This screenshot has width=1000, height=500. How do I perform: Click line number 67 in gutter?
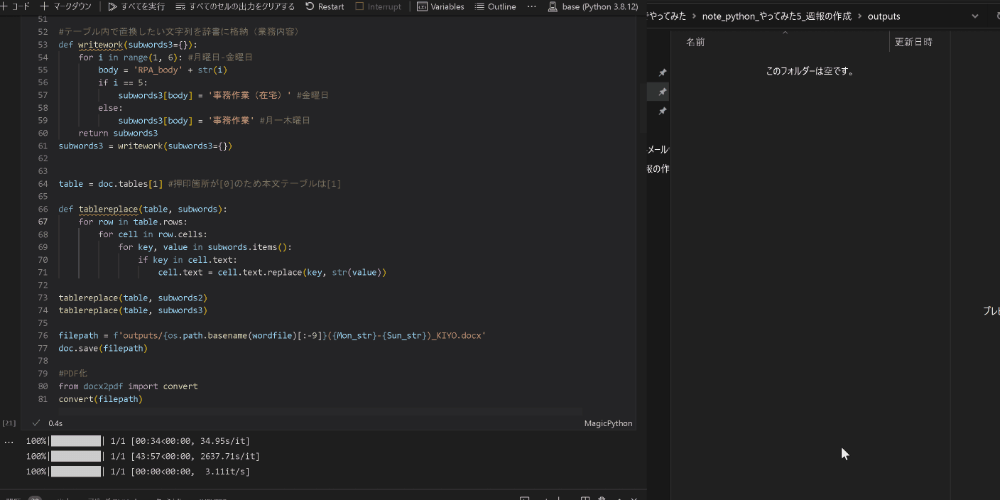coord(43,222)
